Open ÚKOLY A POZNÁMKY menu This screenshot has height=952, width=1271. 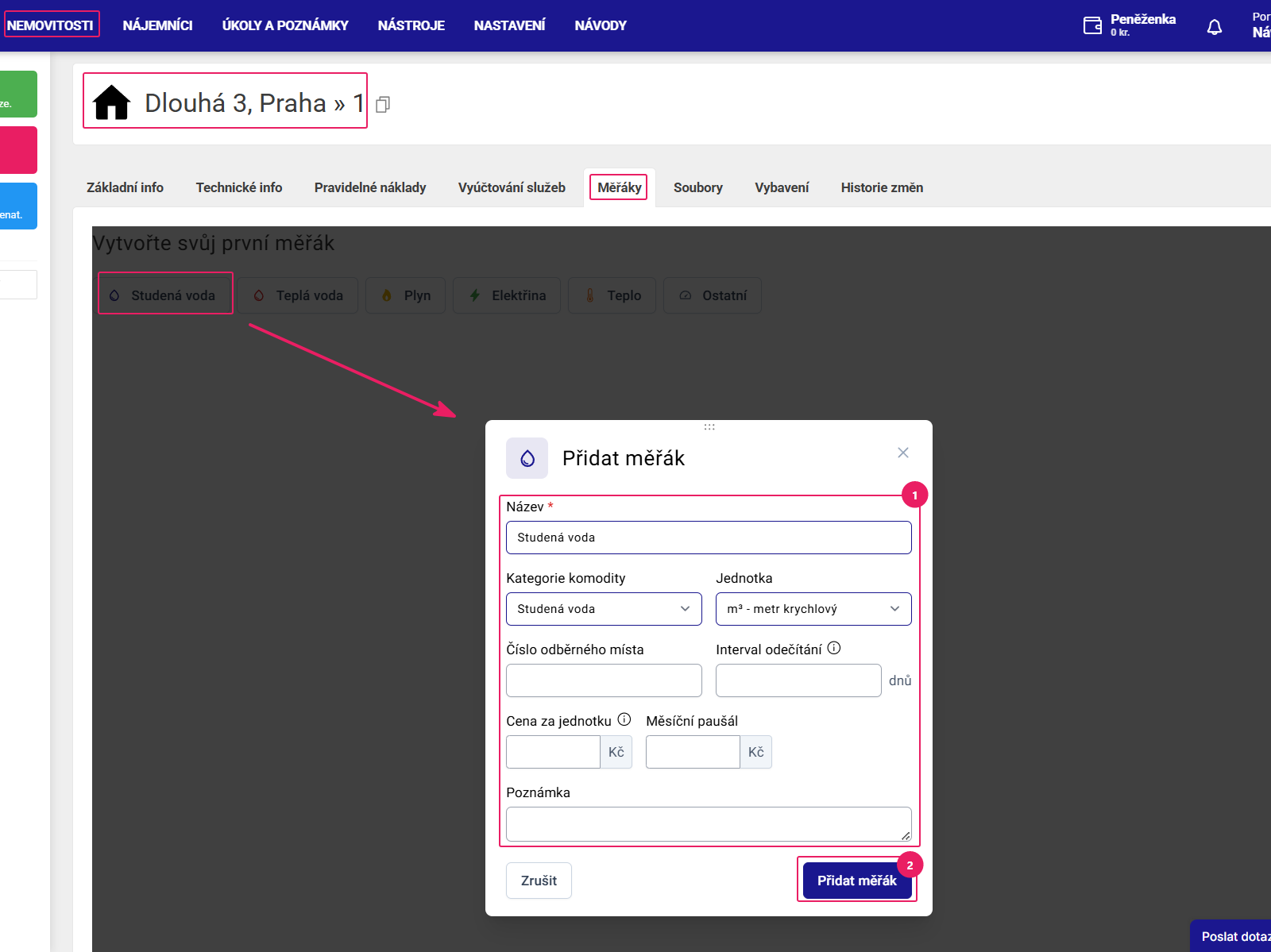pos(285,25)
